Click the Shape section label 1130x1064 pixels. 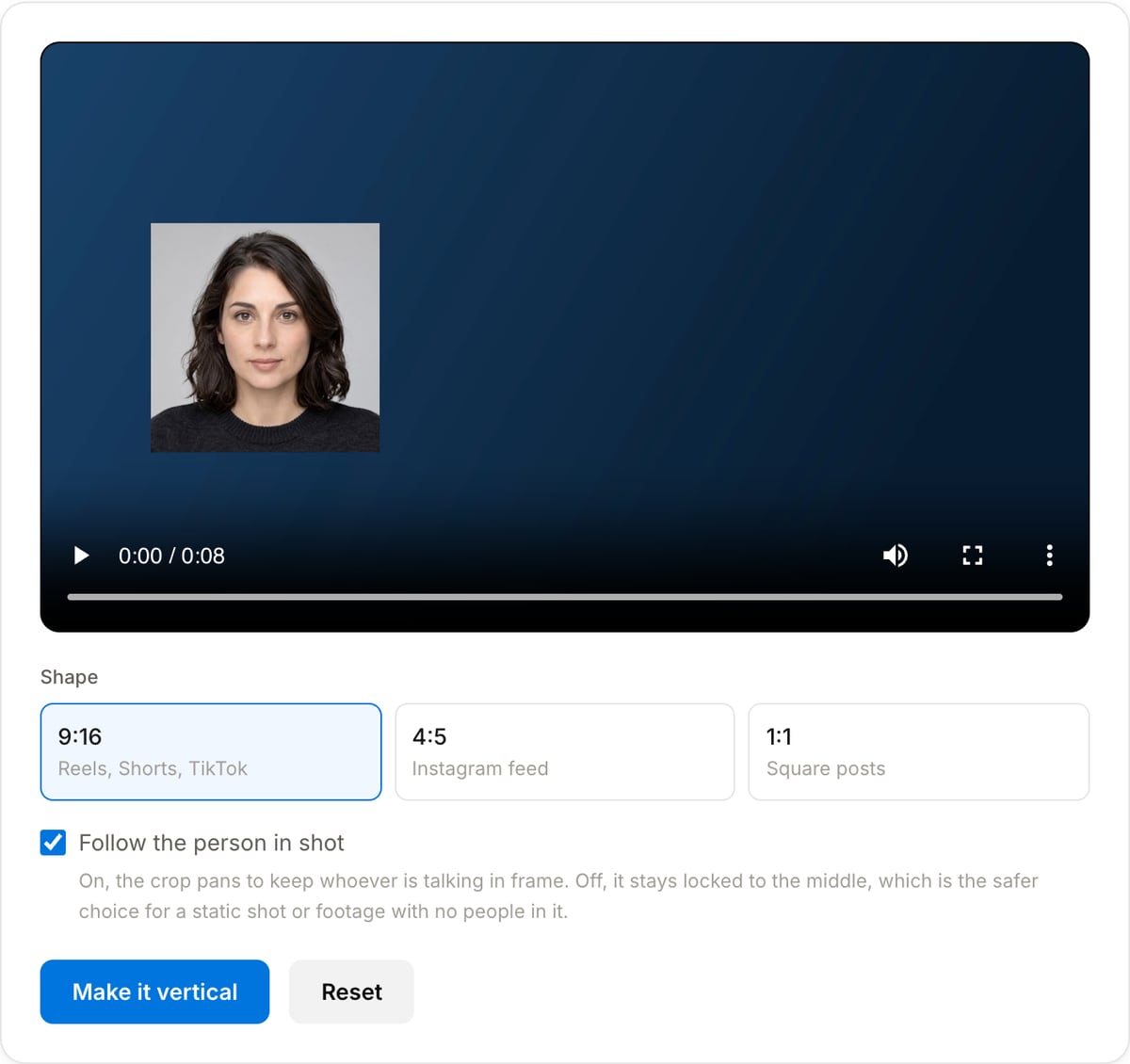pyautogui.click(x=69, y=677)
